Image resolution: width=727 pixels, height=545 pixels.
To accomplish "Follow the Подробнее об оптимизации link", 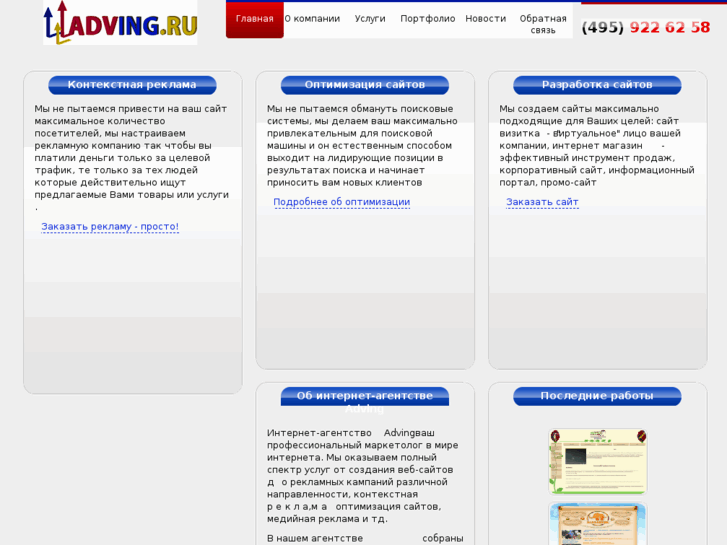I will [x=342, y=202].
